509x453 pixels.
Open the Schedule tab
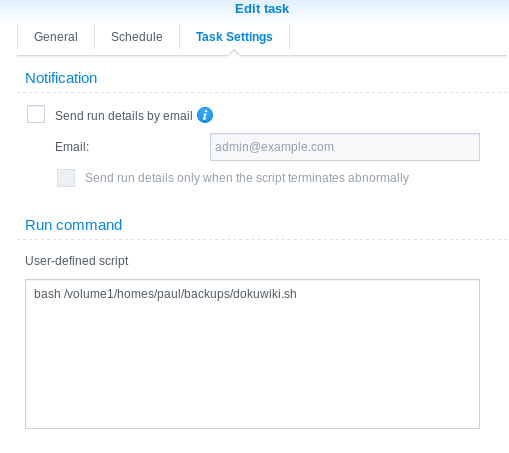click(137, 37)
